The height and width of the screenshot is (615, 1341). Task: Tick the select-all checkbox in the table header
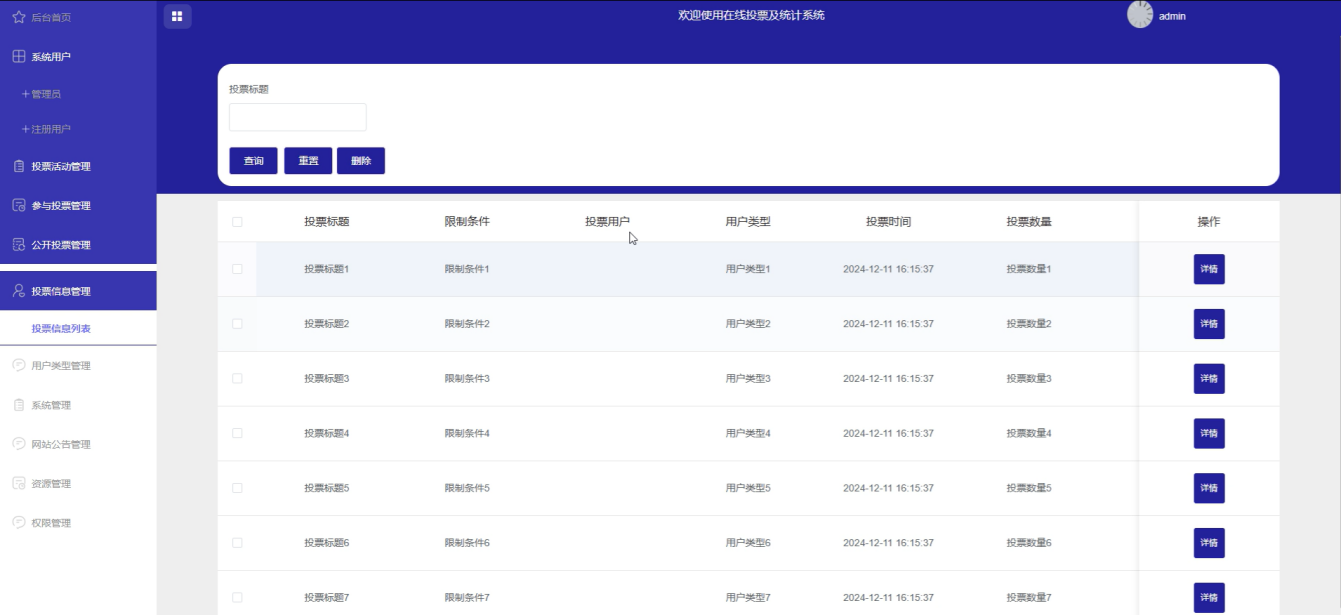[x=237, y=222]
